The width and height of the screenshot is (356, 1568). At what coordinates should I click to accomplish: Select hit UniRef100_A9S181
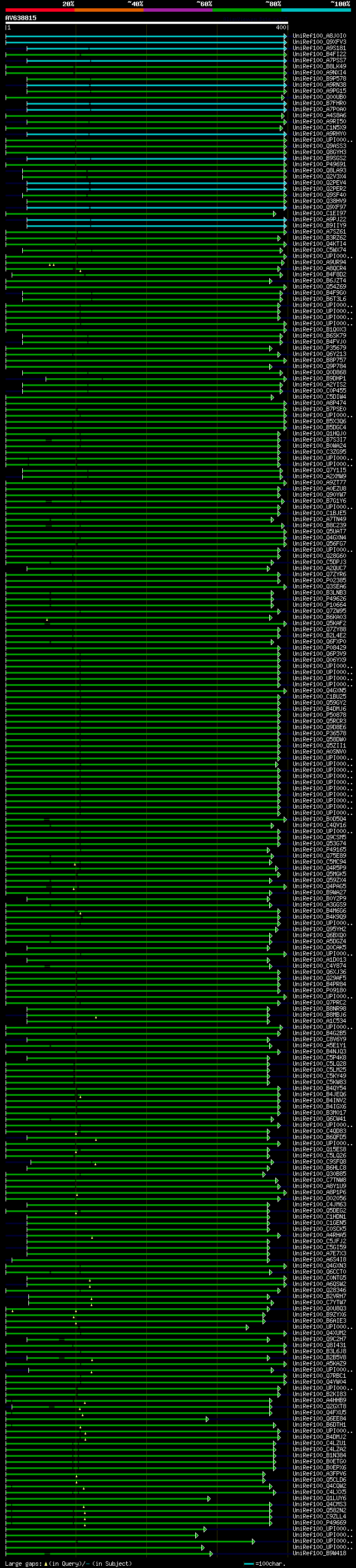point(319,48)
